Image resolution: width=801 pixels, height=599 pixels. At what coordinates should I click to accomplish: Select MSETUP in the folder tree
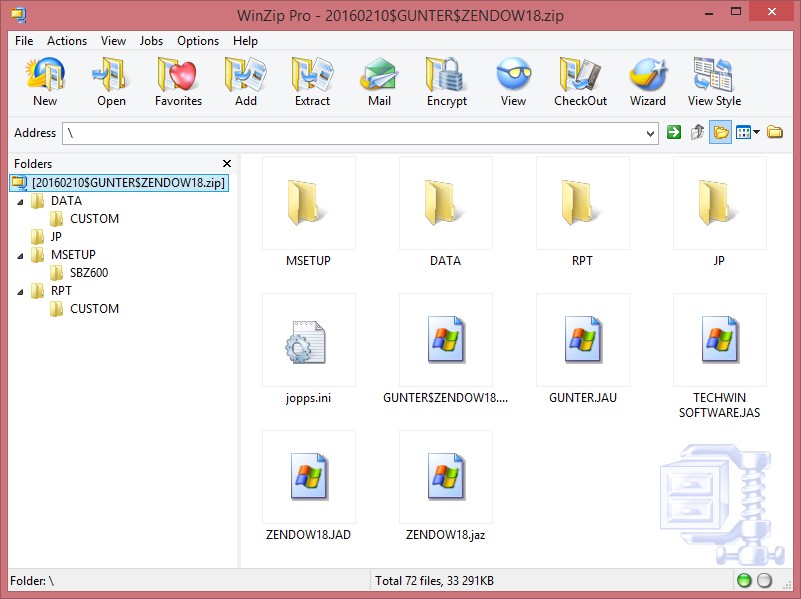point(73,254)
